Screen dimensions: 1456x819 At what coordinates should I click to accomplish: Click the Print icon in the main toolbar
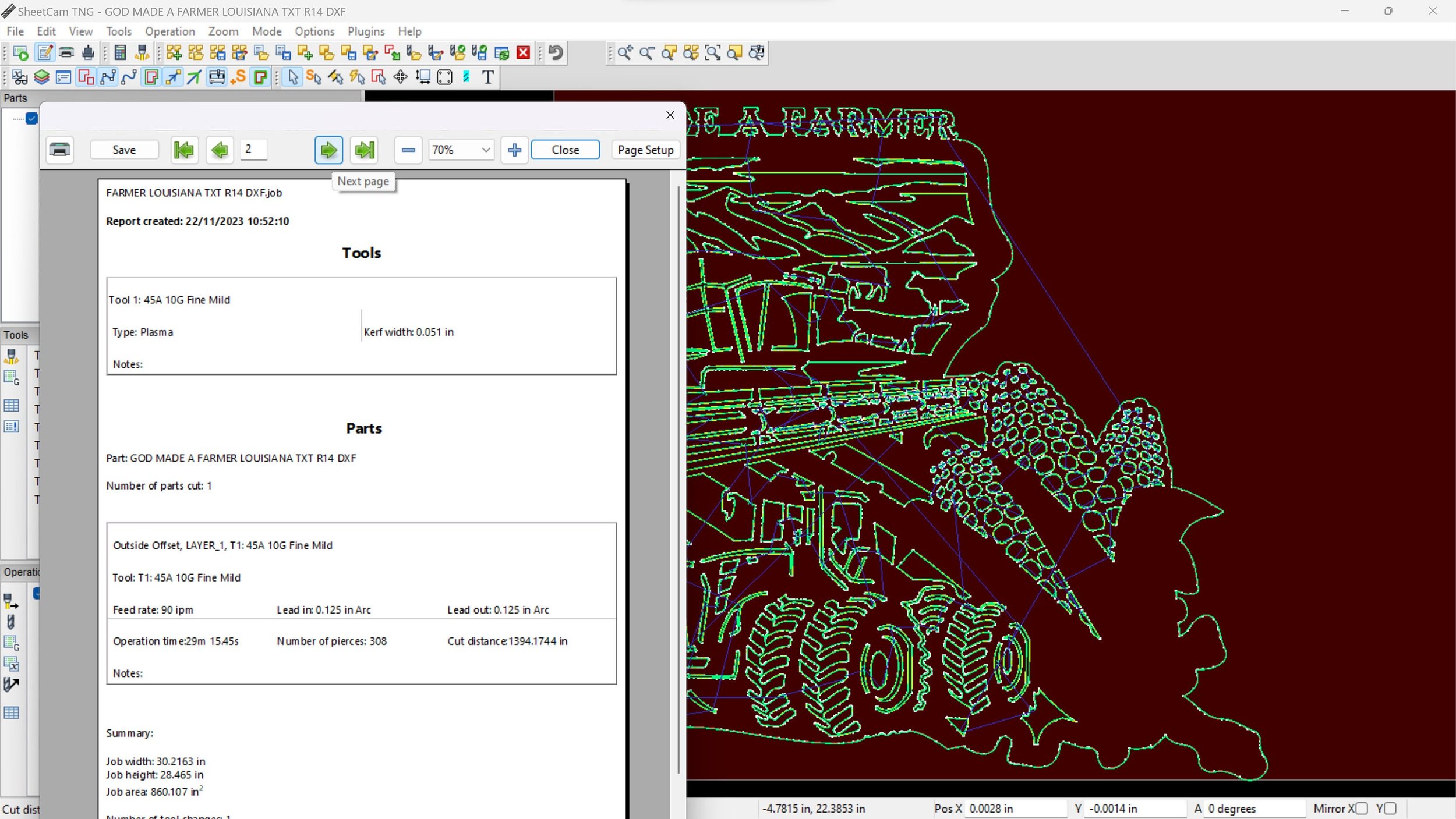pyautogui.click(x=66, y=53)
